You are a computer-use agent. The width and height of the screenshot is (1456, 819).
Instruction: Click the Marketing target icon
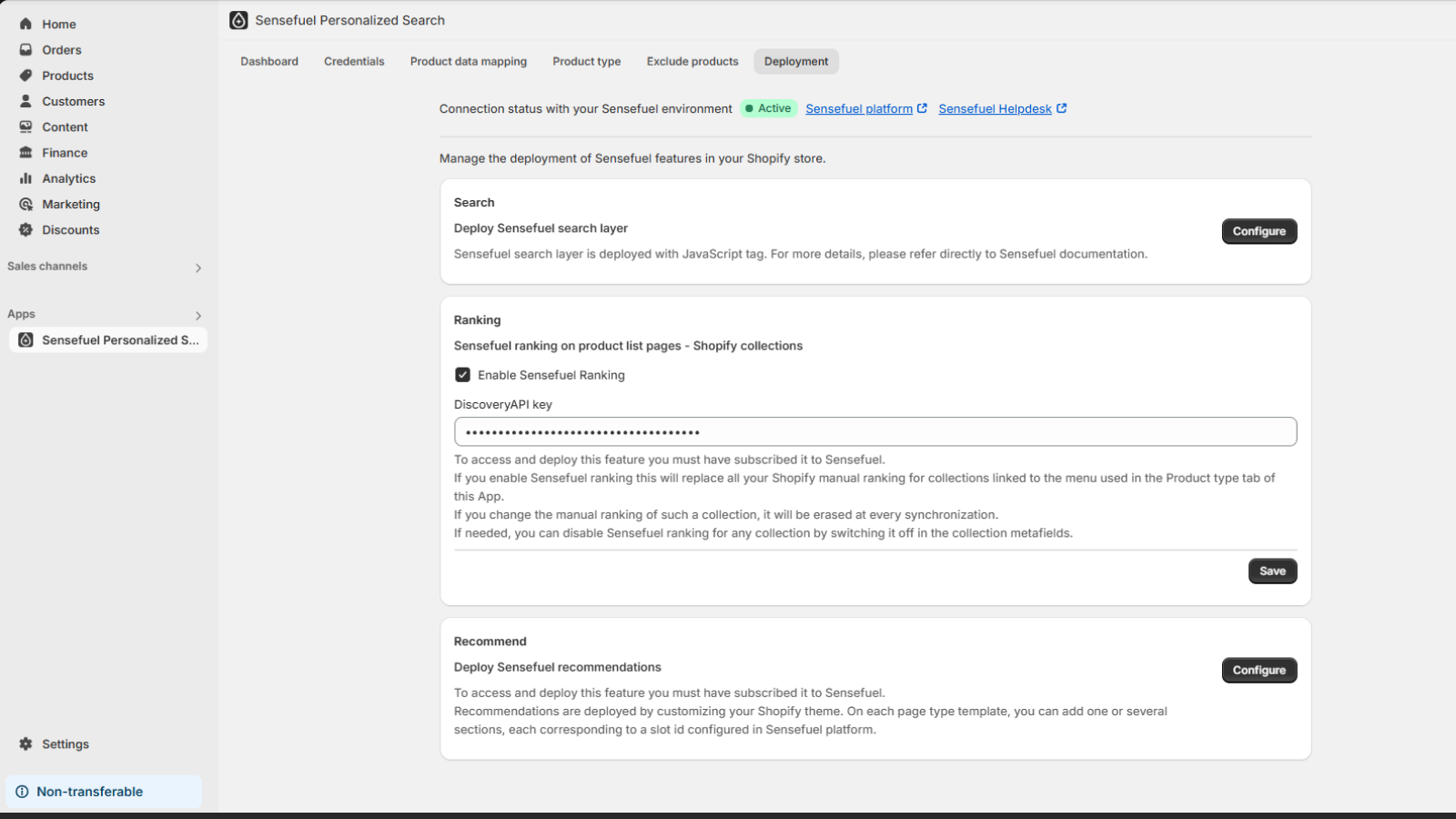pyautogui.click(x=25, y=205)
